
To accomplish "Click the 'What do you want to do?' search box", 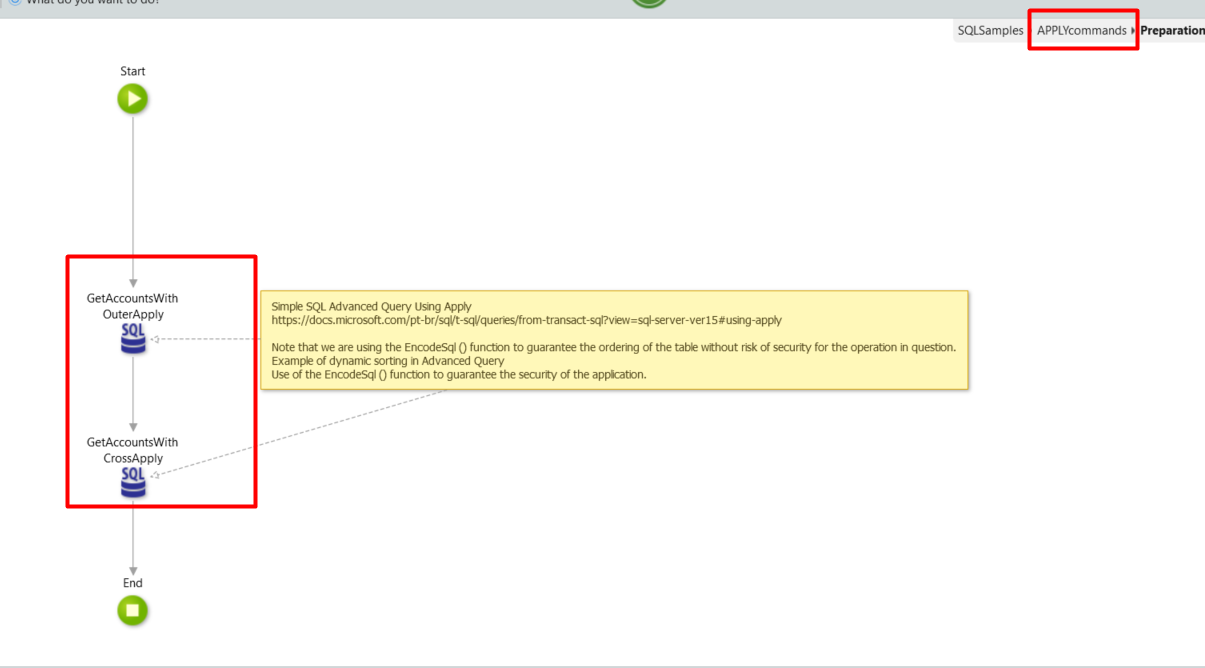I will tap(92, 3).
